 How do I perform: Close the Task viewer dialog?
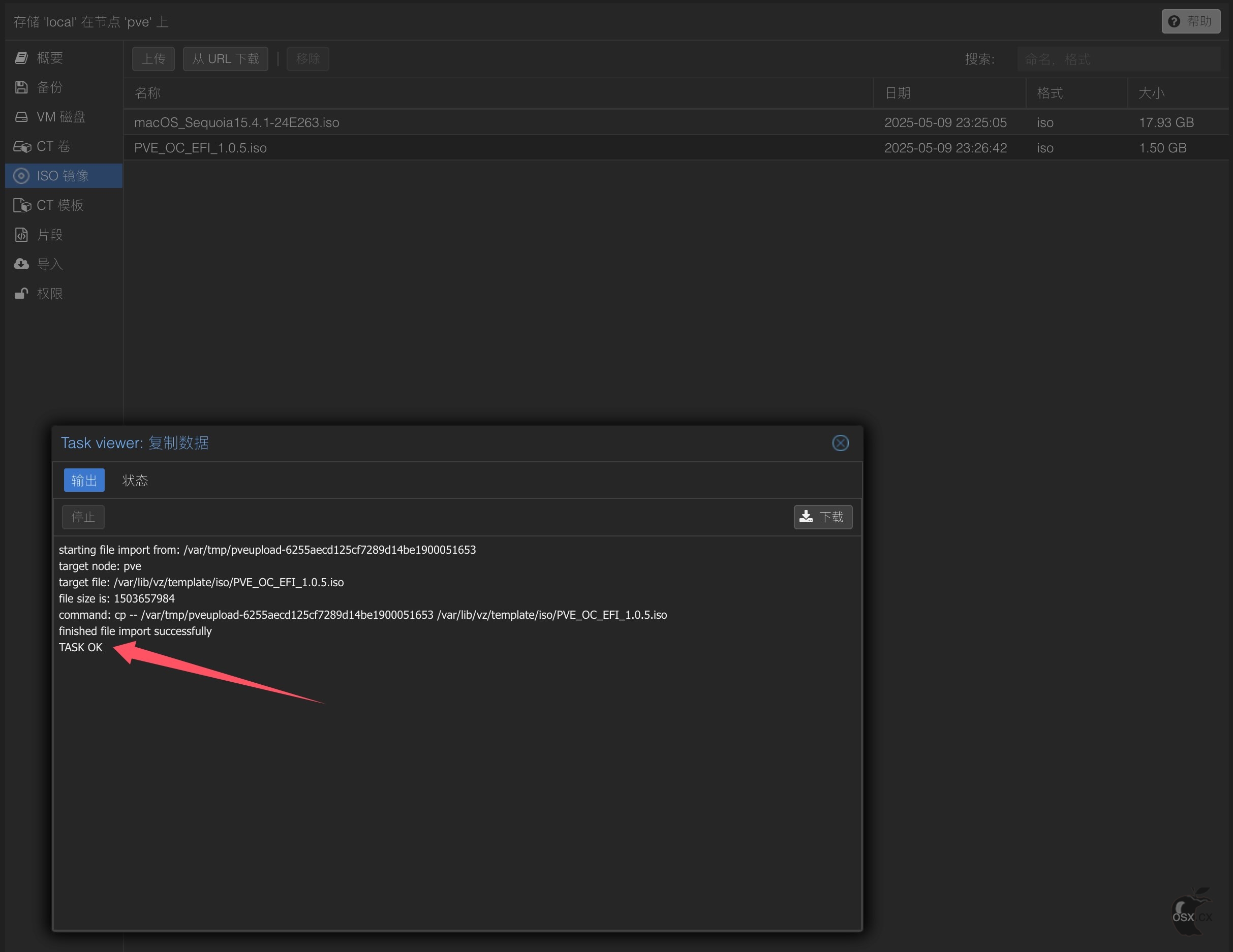pyautogui.click(x=840, y=443)
